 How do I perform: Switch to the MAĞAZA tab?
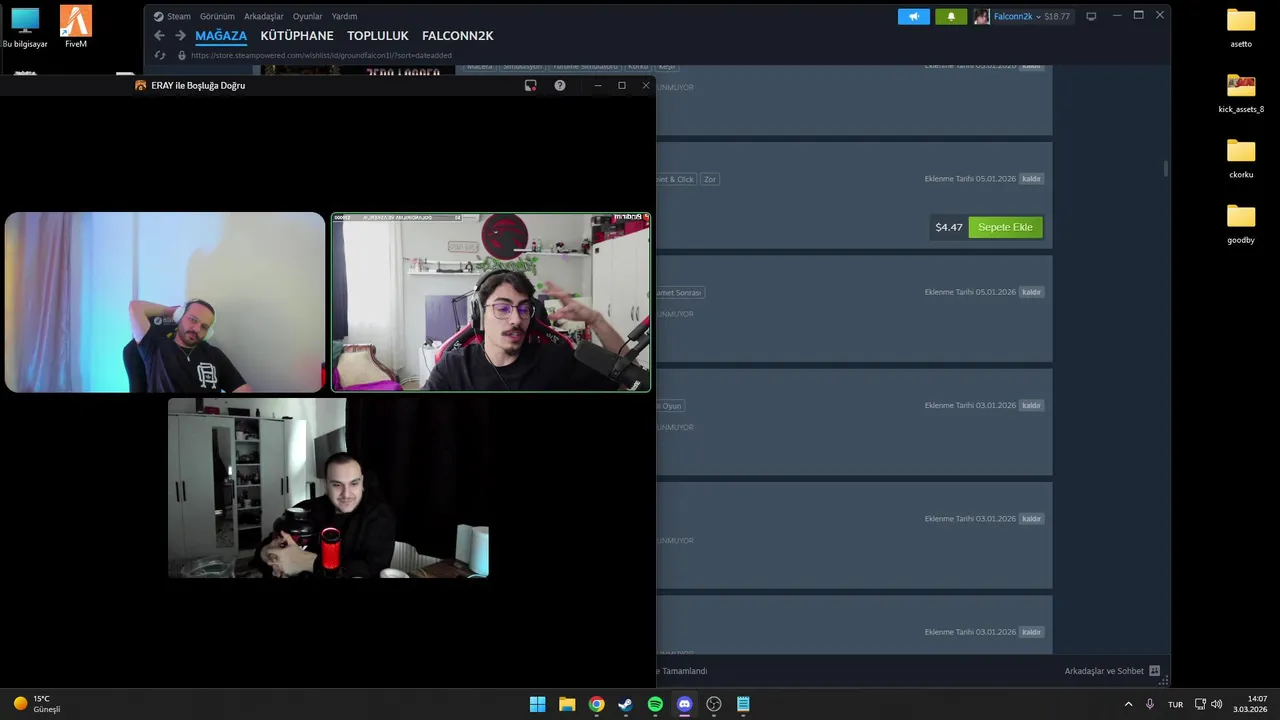[221, 36]
